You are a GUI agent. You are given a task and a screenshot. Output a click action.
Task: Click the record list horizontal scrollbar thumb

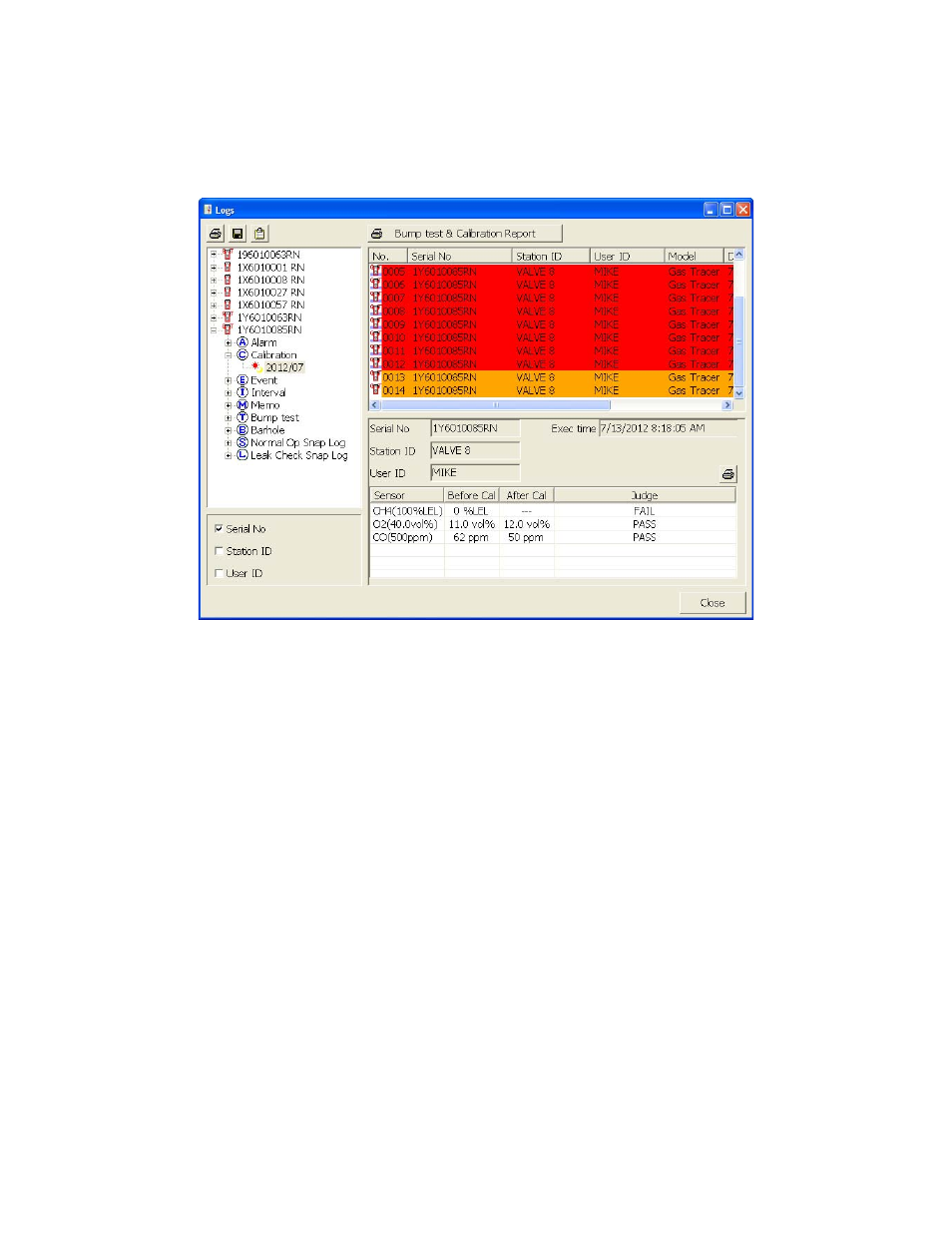point(495,405)
